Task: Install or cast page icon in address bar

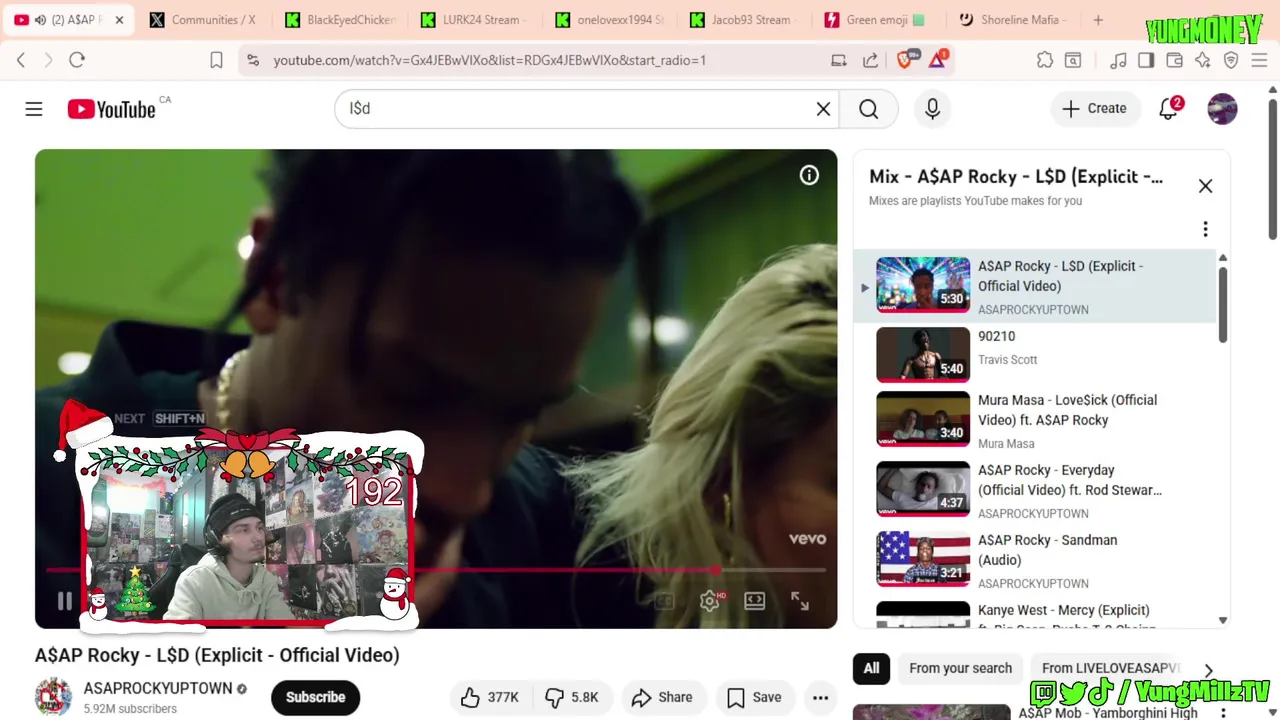Action: [x=839, y=60]
